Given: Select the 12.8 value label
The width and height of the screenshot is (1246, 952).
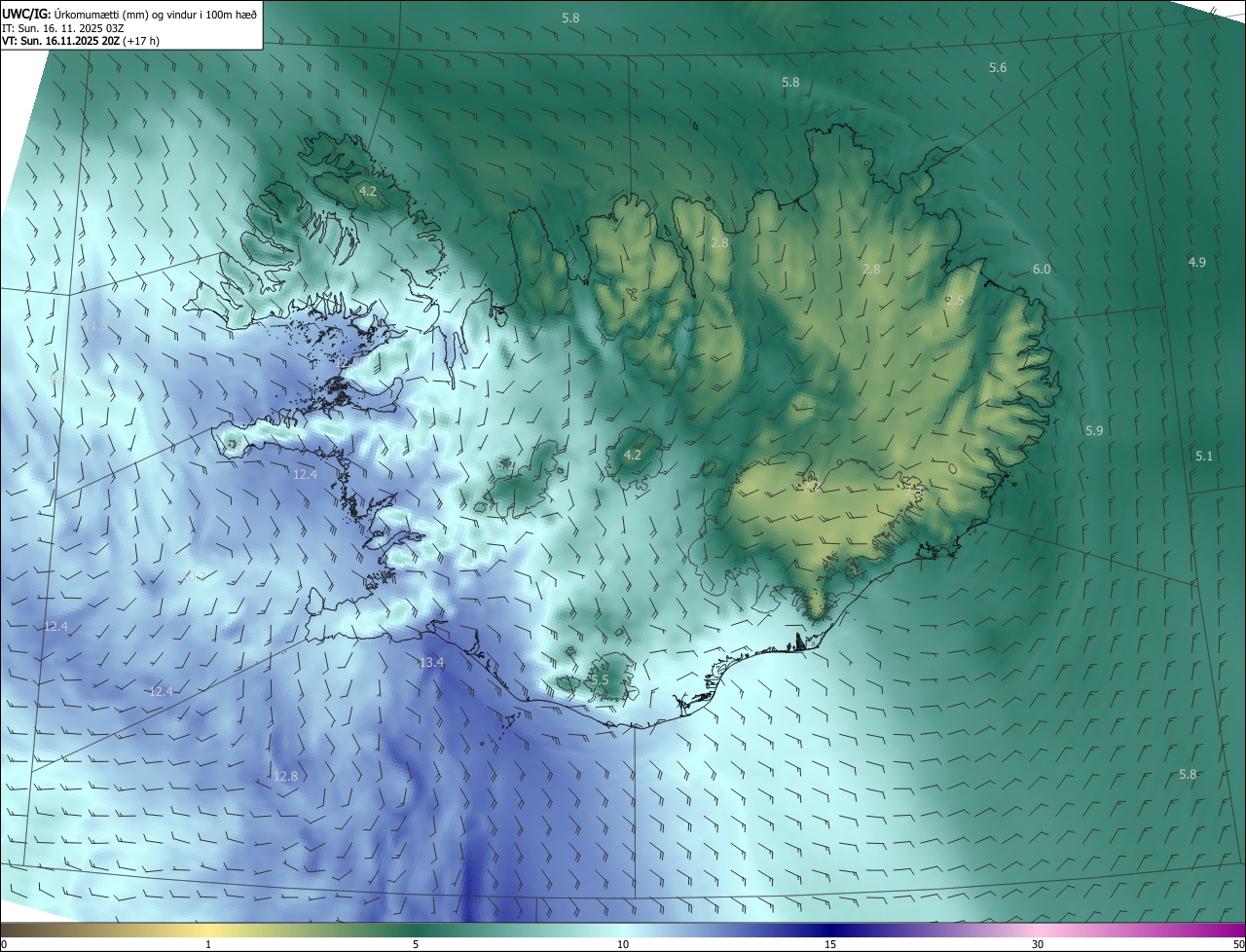Looking at the screenshot, I should 285,776.
